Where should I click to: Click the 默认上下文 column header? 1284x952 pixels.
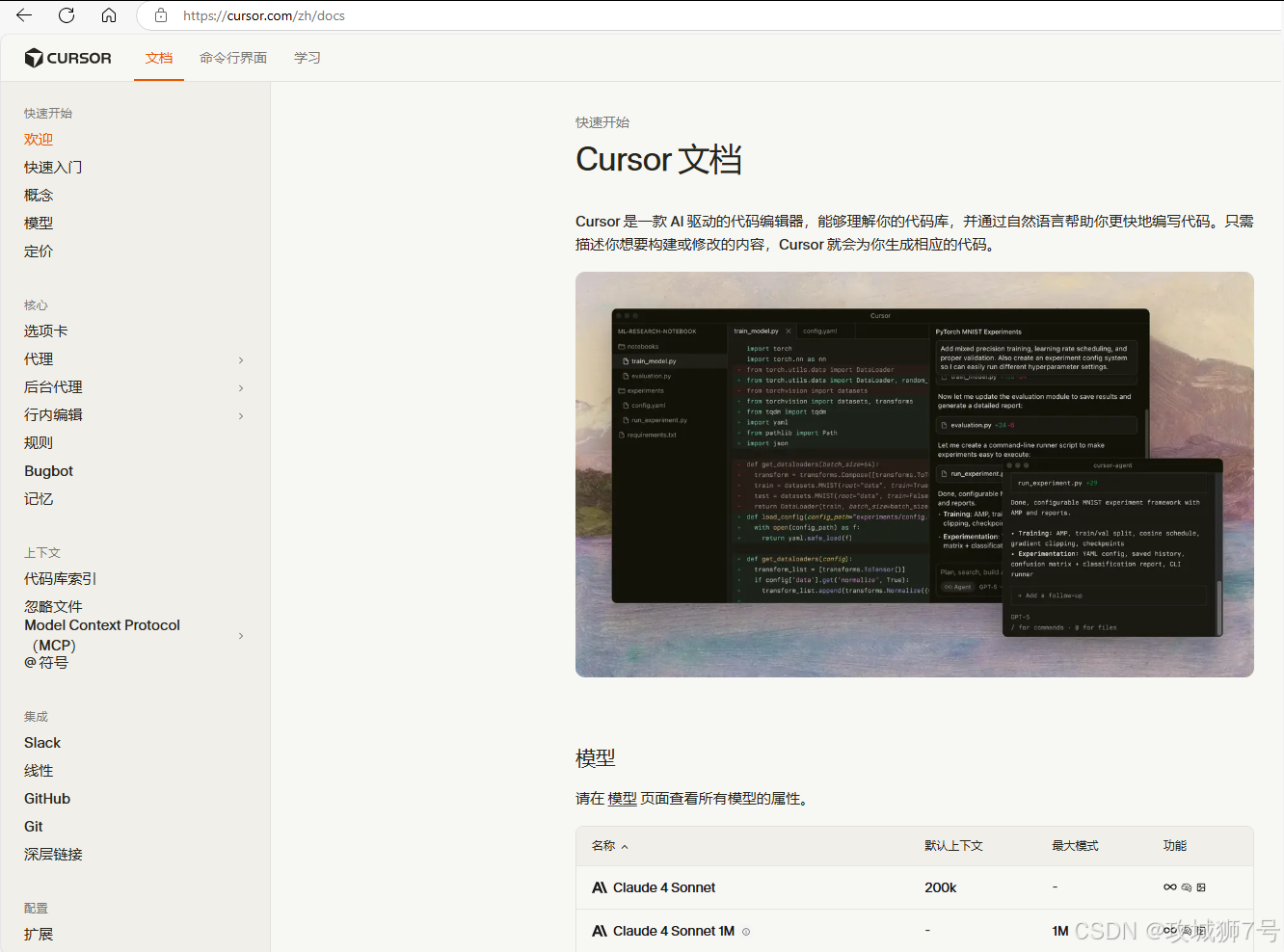[x=953, y=846]
